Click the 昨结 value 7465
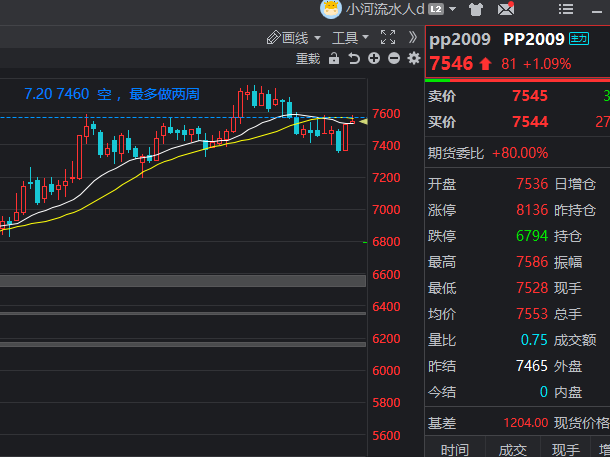610x457 pixels. click(532, 366)
